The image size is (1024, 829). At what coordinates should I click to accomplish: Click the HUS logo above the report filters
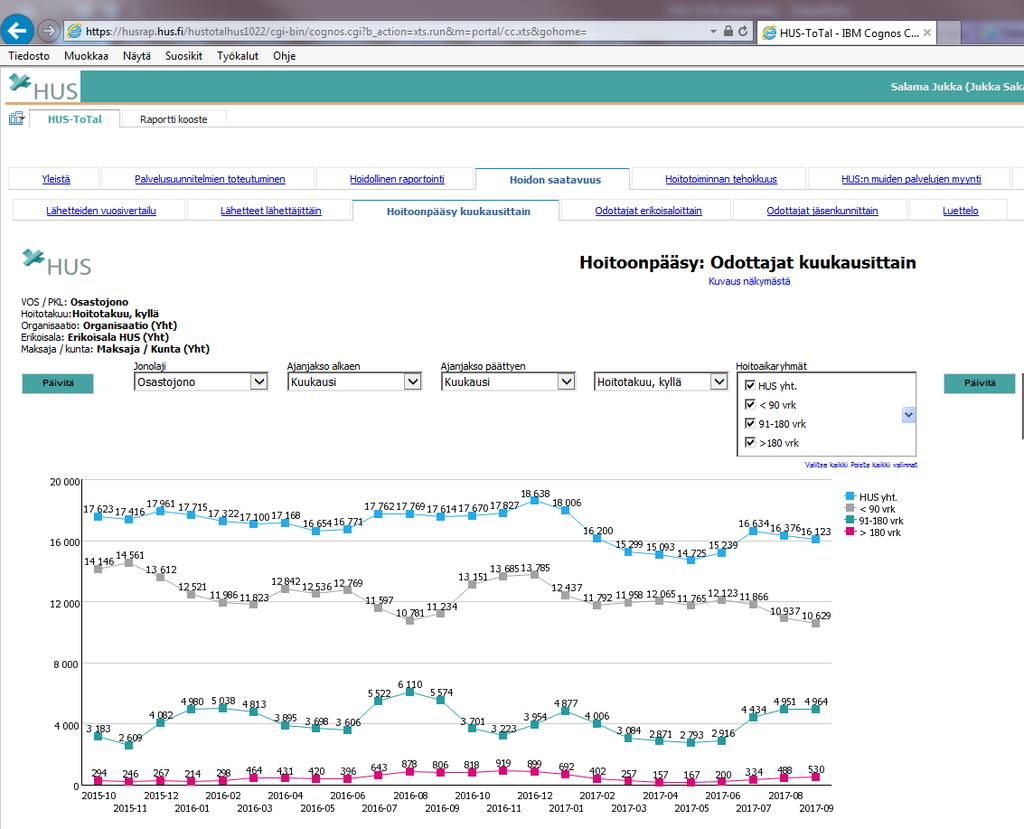(x=57, y=263)
